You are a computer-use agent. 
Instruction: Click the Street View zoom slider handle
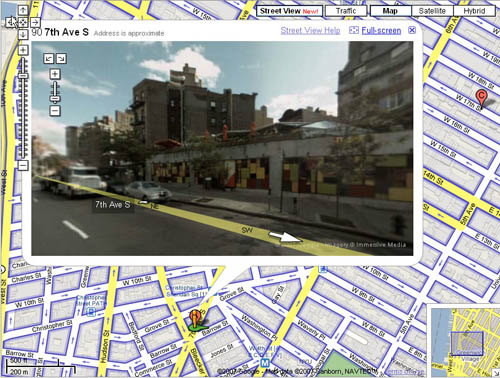pos(55,99)
